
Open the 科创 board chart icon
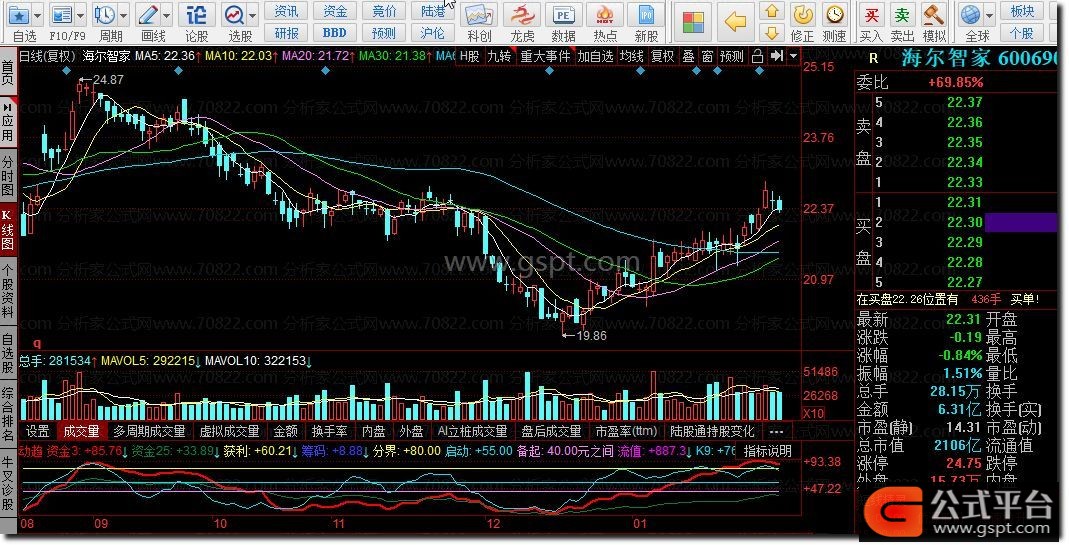tap(479, 15)
